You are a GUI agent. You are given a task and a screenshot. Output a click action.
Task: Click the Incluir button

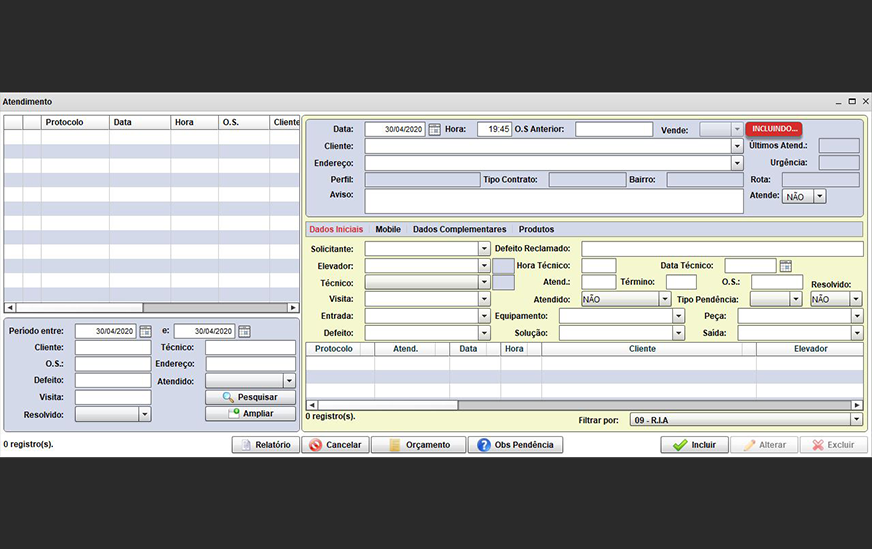[x=695, y=445]
